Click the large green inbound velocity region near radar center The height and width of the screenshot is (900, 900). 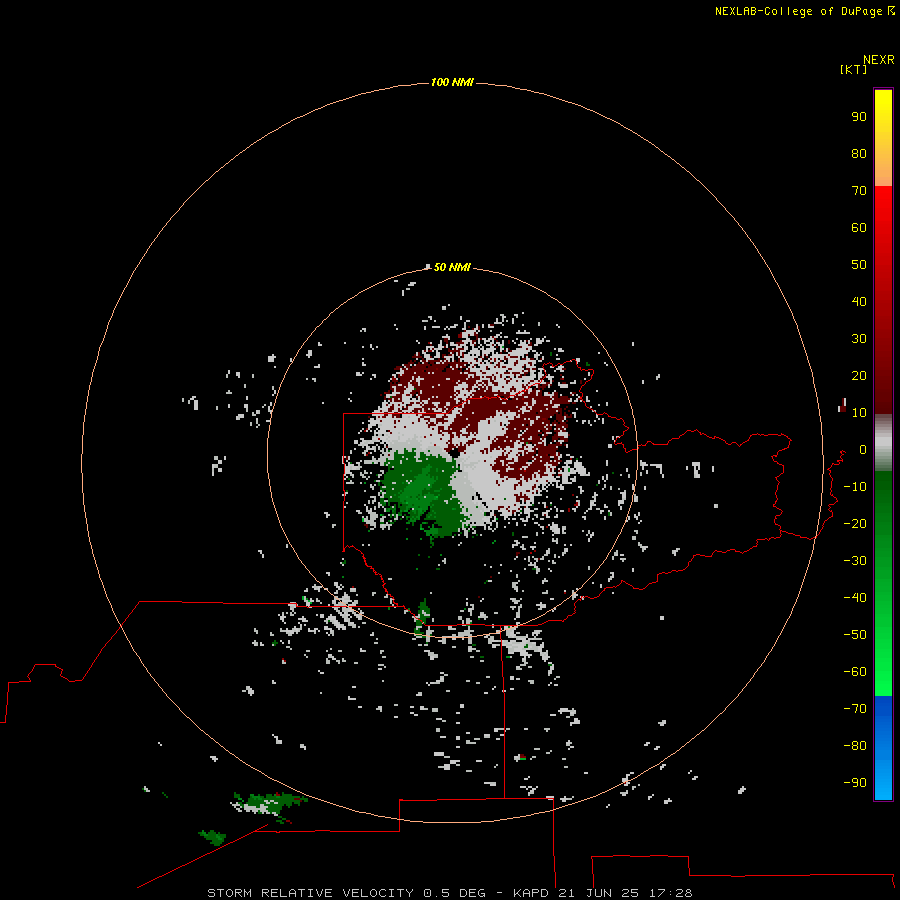[424, 491]
